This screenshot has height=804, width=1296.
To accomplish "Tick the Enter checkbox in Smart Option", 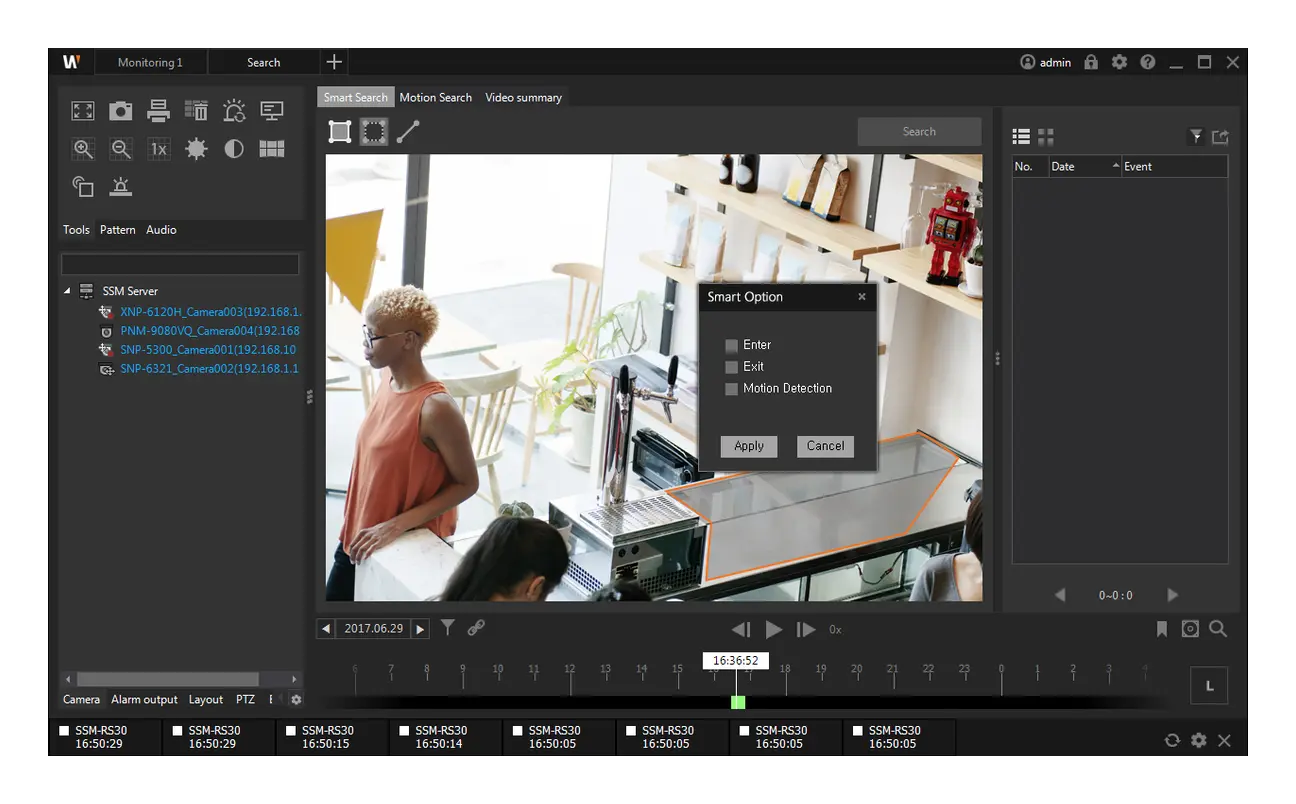I will (x=732, y=345).
